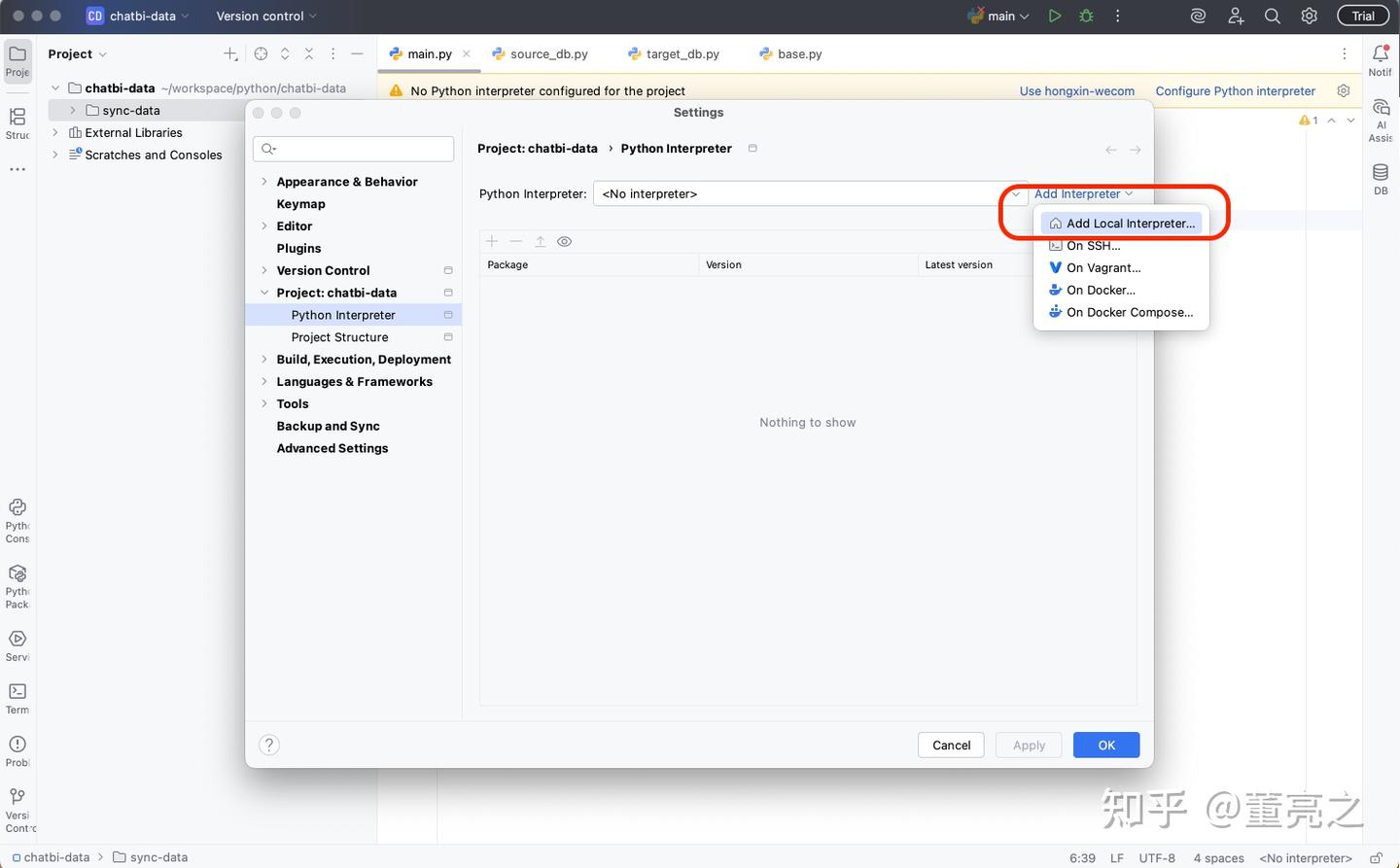Click the upgrade package arrow icon
Screen dimensions: 1400x868
(541, 241)
